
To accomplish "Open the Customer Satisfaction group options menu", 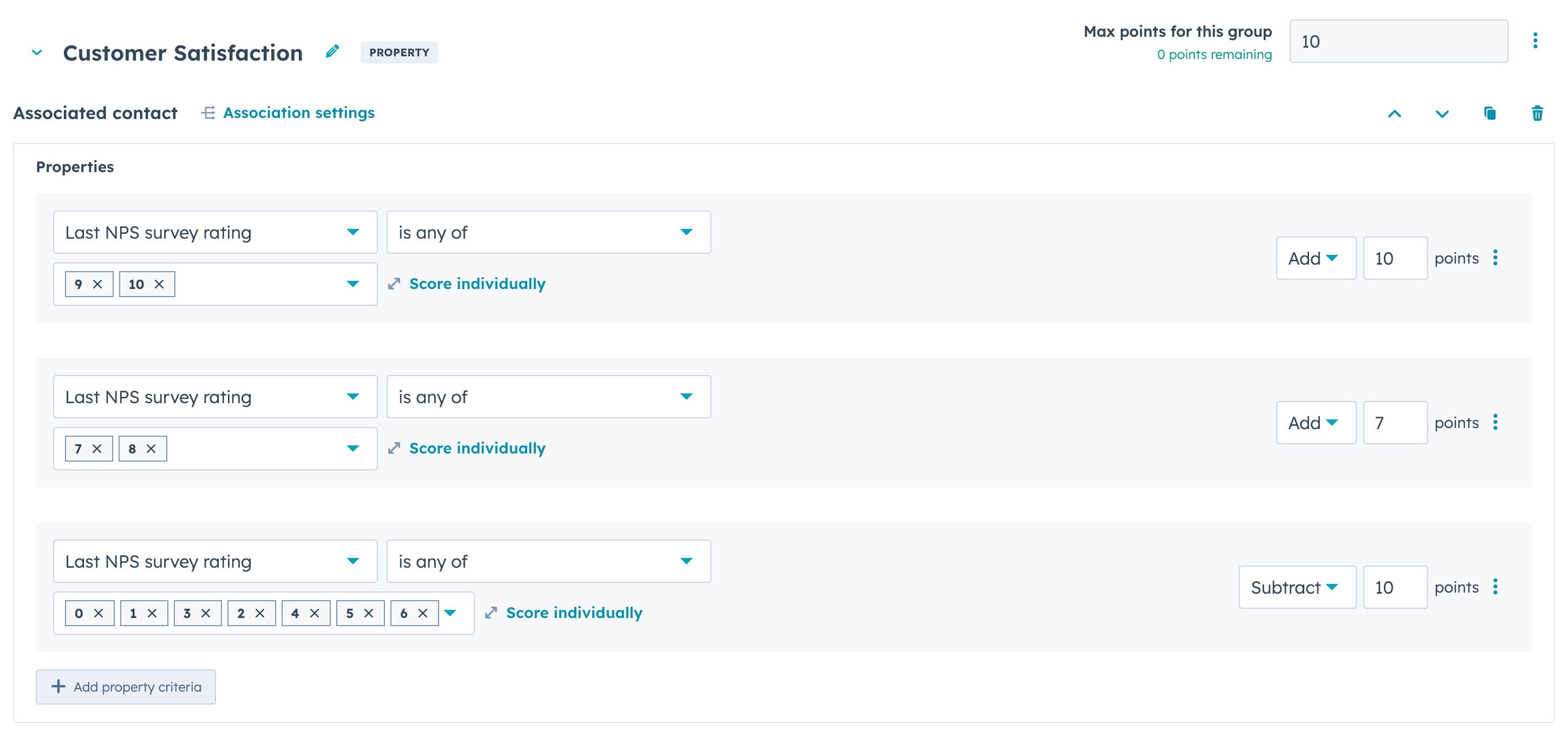I will click(1535, 41).
